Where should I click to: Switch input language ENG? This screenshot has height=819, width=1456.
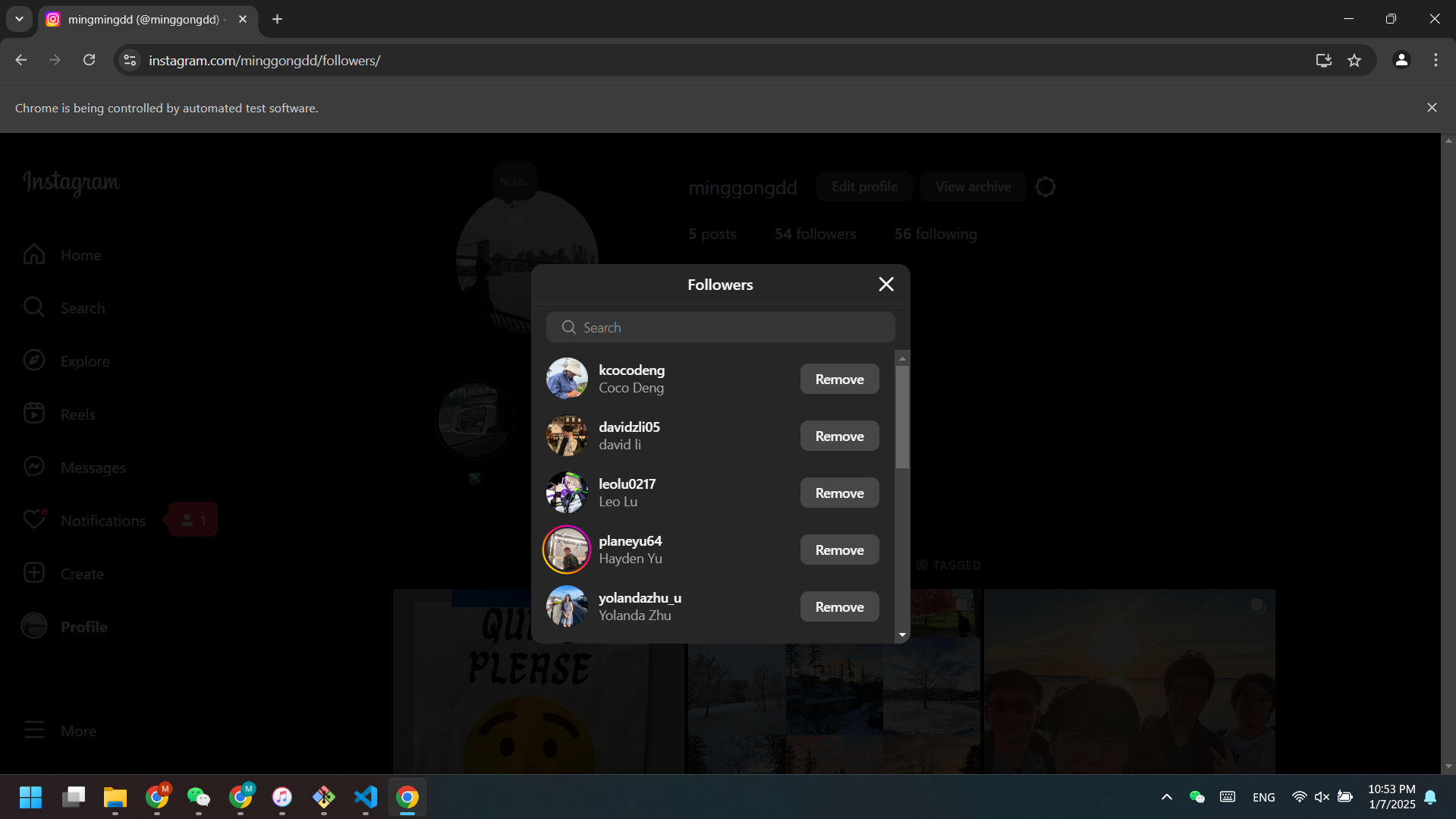pyautogui.click(x=1263, y=797)
